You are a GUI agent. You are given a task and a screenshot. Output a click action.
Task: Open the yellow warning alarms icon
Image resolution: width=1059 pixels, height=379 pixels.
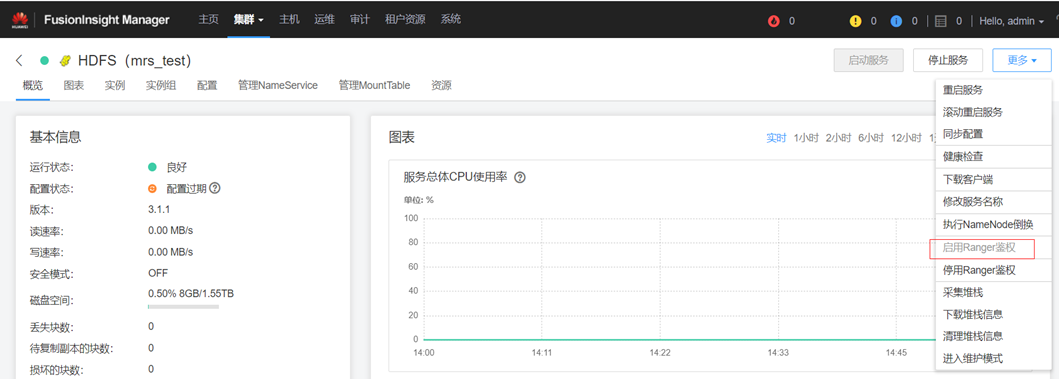(x=856, y=21)
